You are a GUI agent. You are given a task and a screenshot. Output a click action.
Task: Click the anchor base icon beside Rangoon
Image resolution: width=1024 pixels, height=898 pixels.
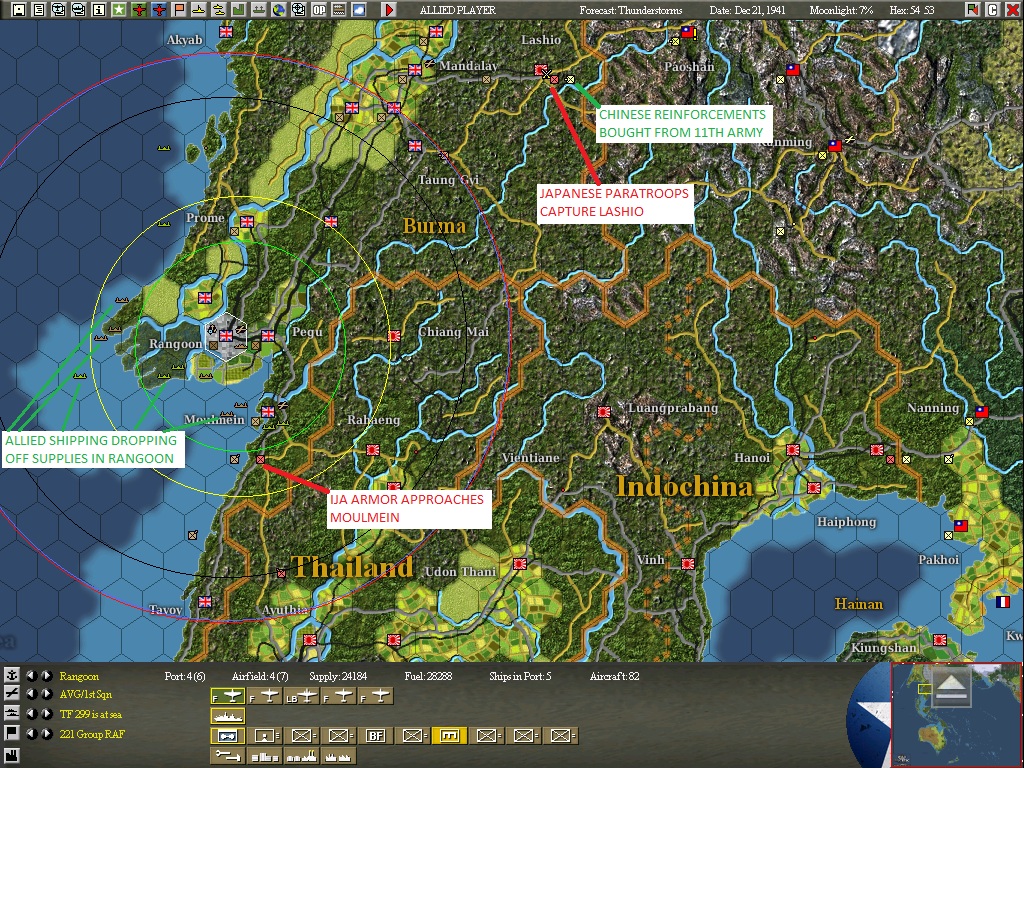[12, 675]
